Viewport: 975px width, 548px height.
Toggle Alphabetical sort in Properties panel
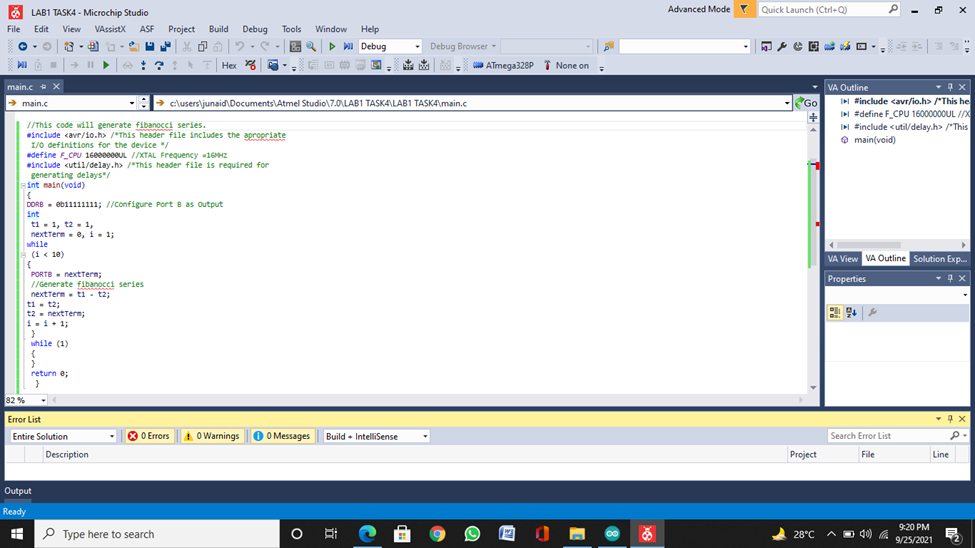click(x=851, y=313)
